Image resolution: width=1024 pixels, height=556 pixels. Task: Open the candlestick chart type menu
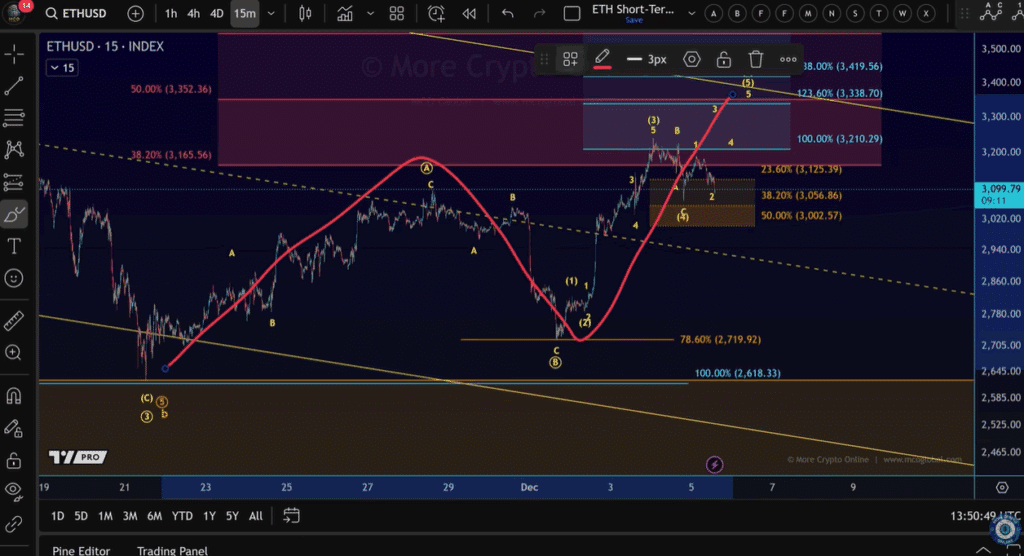click(x=305, y=13)
